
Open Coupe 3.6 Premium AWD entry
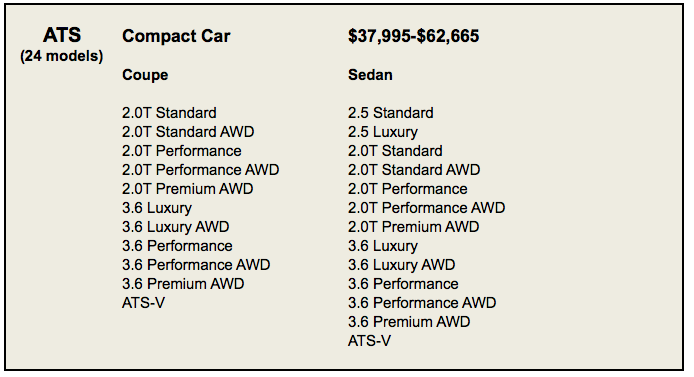(x=183, y=284)
